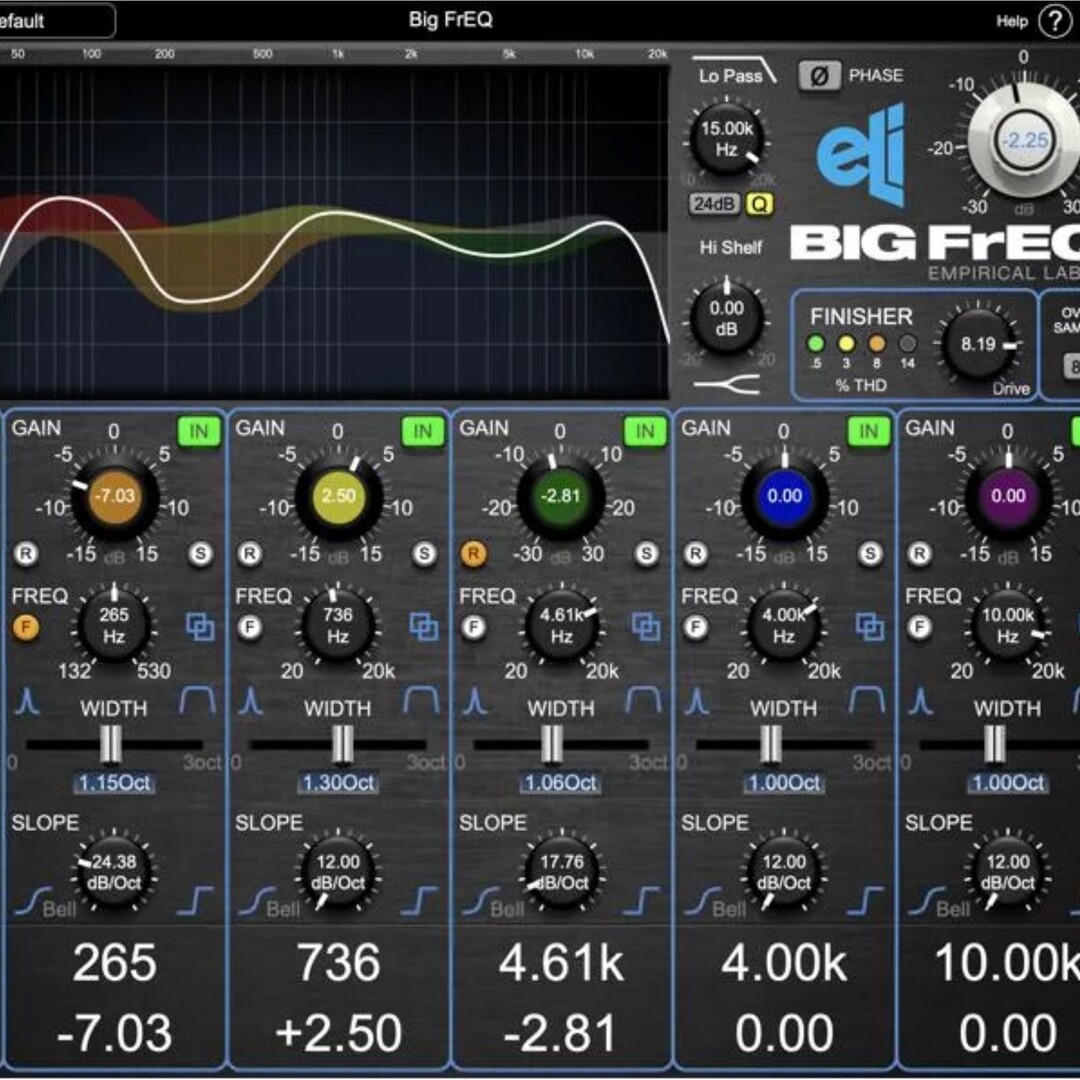The height and width of the screenshot is (1080, 1080).
Task: Click the width slider handle on the 736 Hz band
Action: tap(342, 745)
